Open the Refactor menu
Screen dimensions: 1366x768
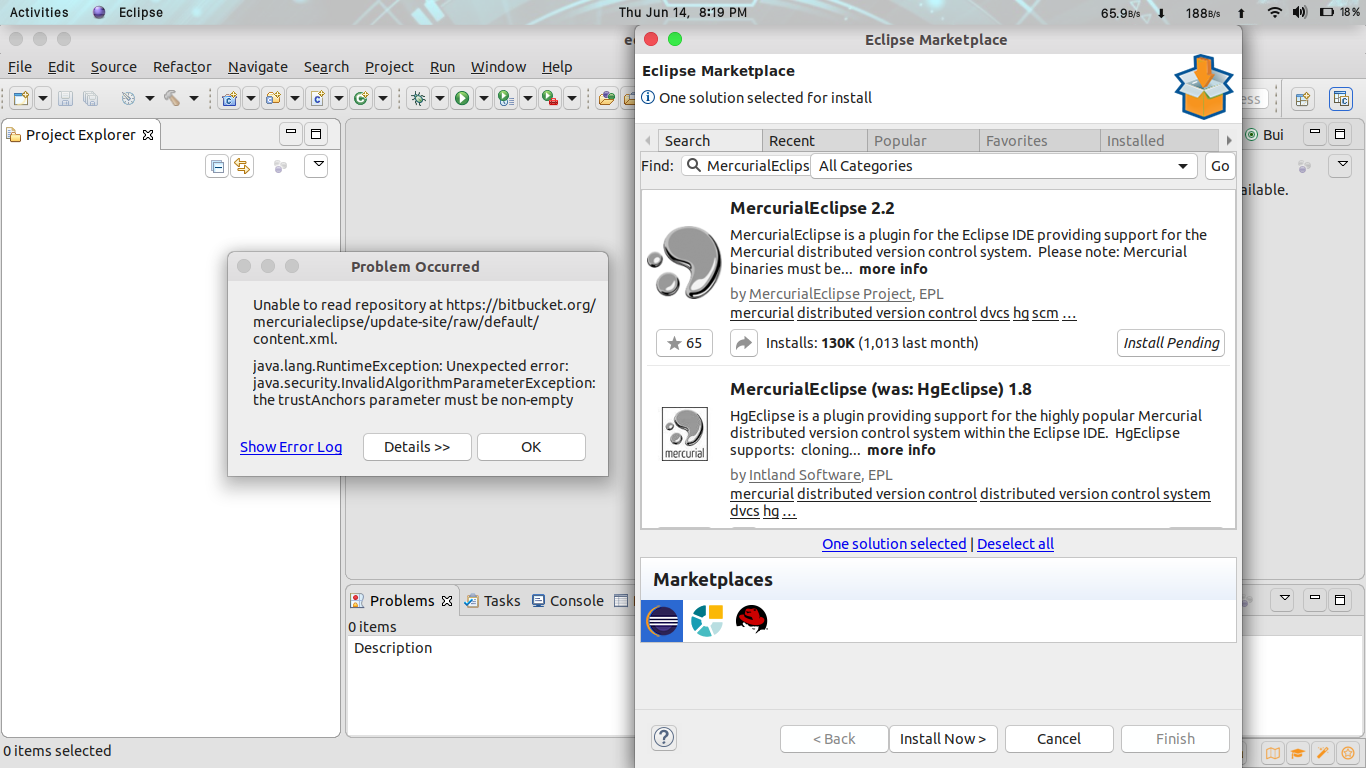click(x=182, y=67)
